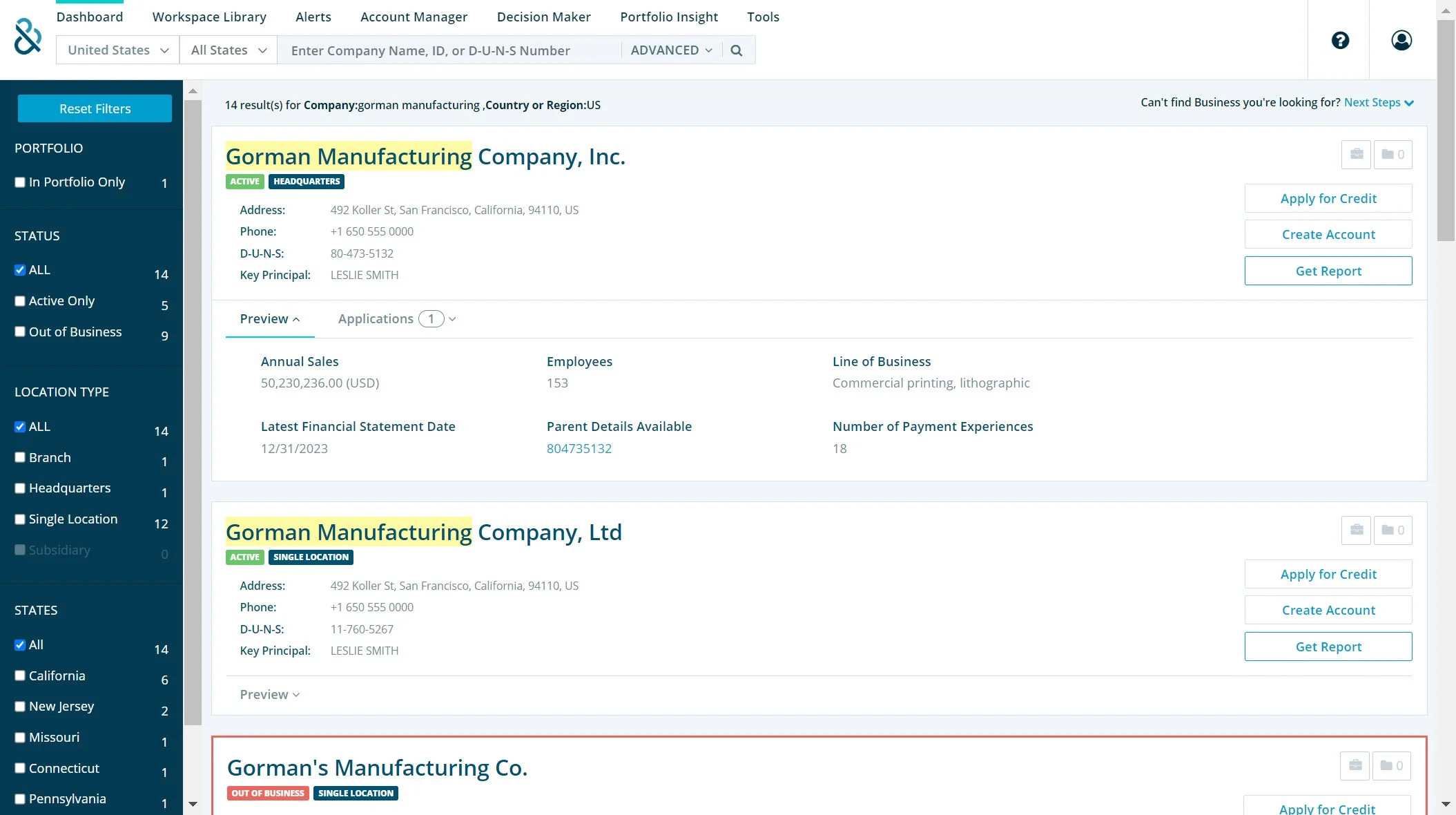Expand the Next Steps link
The height and width of the screenshot is (815, 1456).
tap(1379, 102)
